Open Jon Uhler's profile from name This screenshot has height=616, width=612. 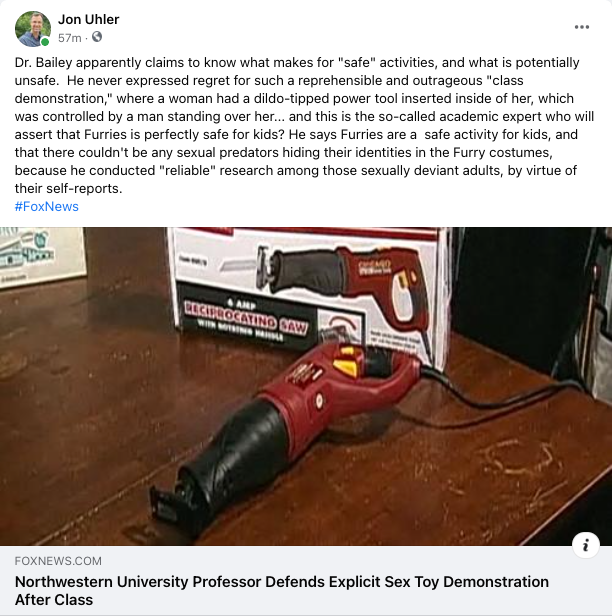[x=88, y=19]
